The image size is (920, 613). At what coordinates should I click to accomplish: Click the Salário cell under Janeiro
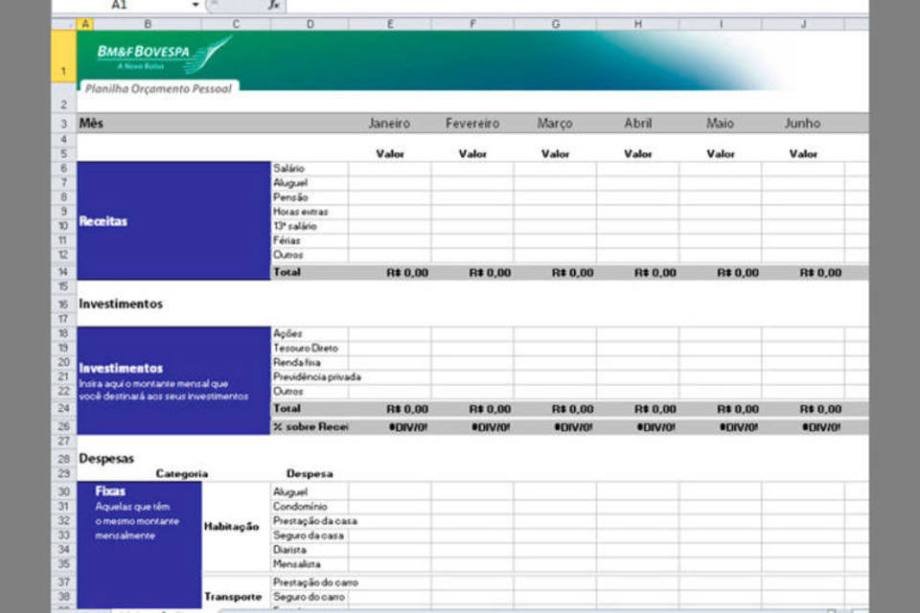click(389, 169)
